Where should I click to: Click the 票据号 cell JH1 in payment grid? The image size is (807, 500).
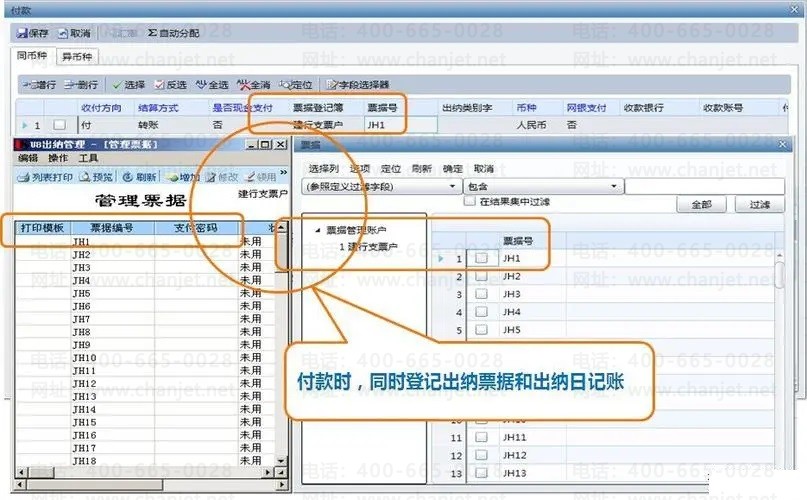pos(400,125)
